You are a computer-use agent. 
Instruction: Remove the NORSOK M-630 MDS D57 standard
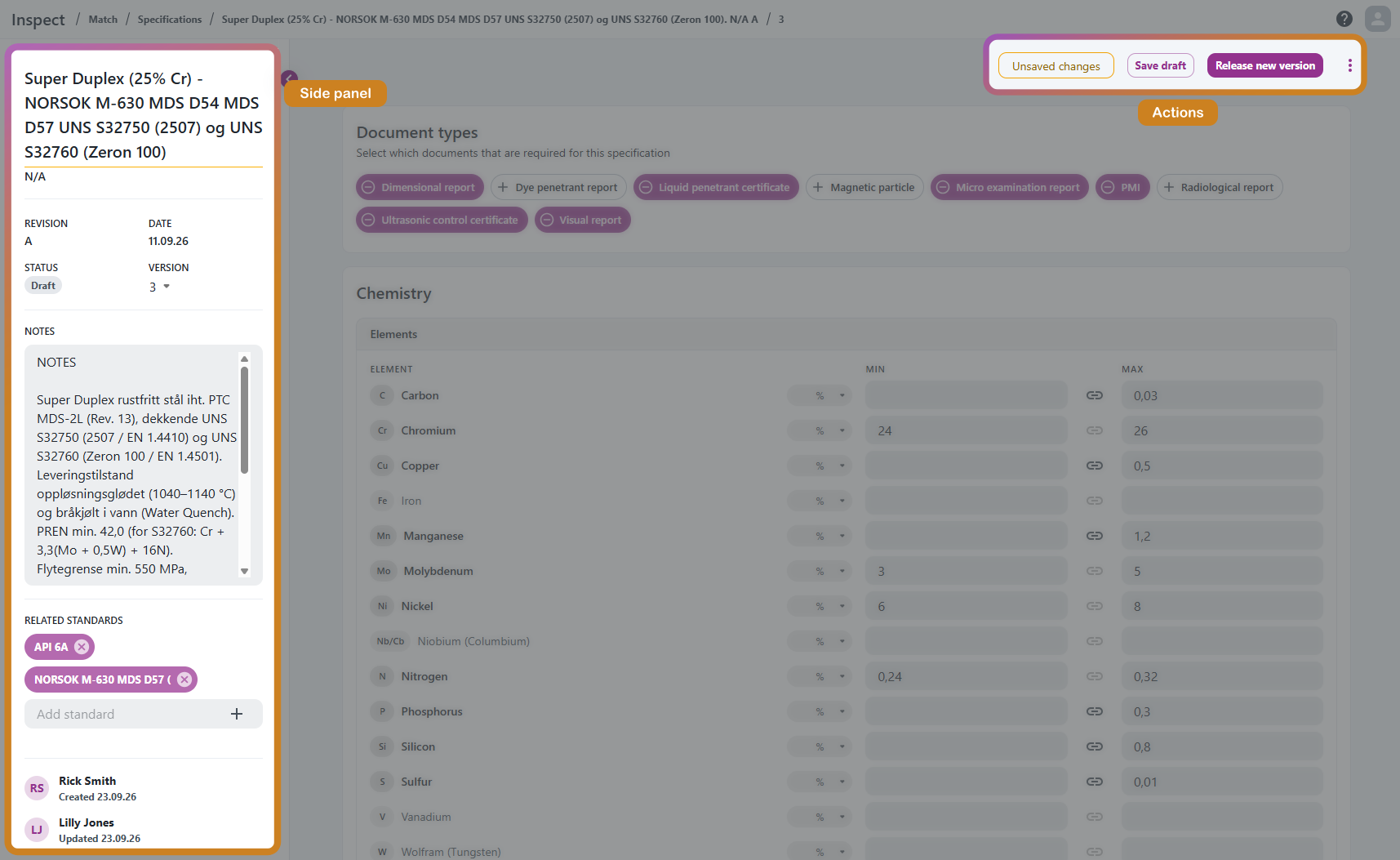[x=184, y=680]
